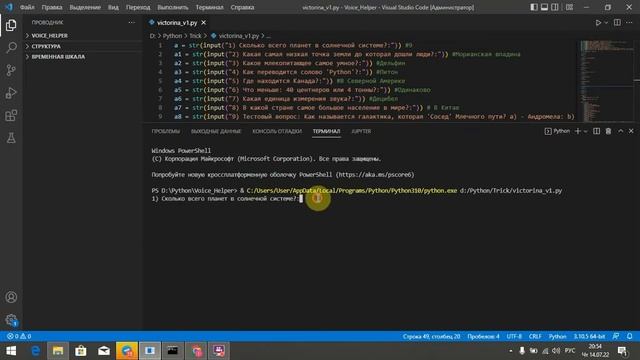This screenshot has width=640, height=360.
Task: Open feedback icon in status bar
Action: 616,336
